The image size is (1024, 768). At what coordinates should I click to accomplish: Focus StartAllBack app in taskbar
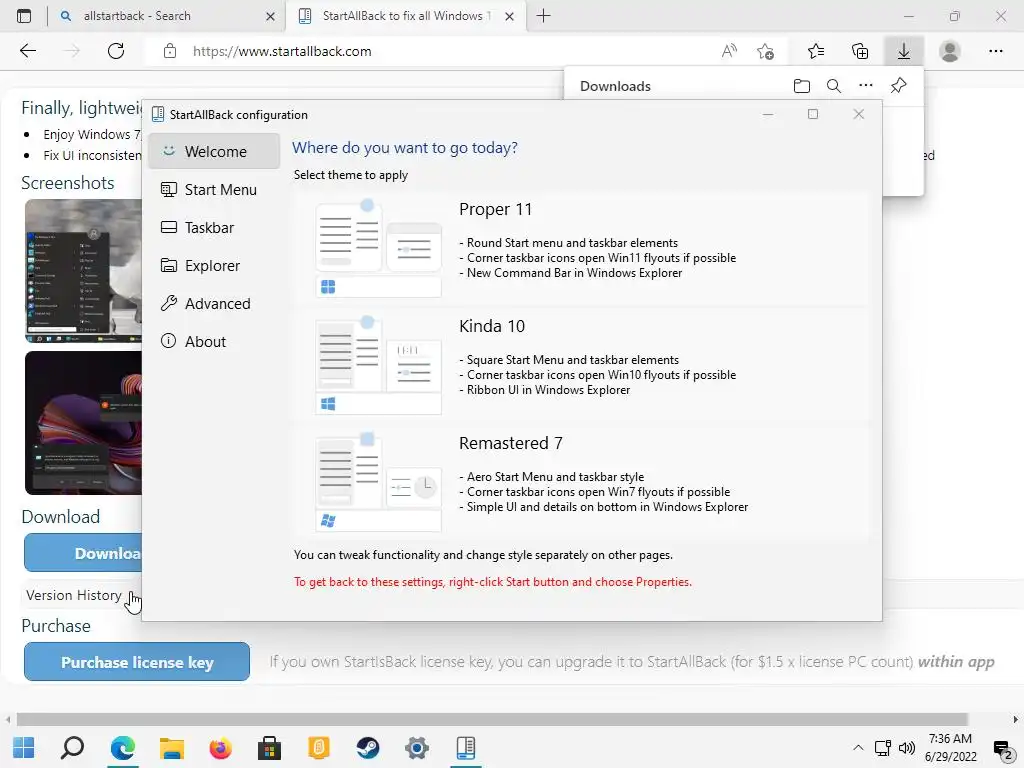[x=466, y=747]
